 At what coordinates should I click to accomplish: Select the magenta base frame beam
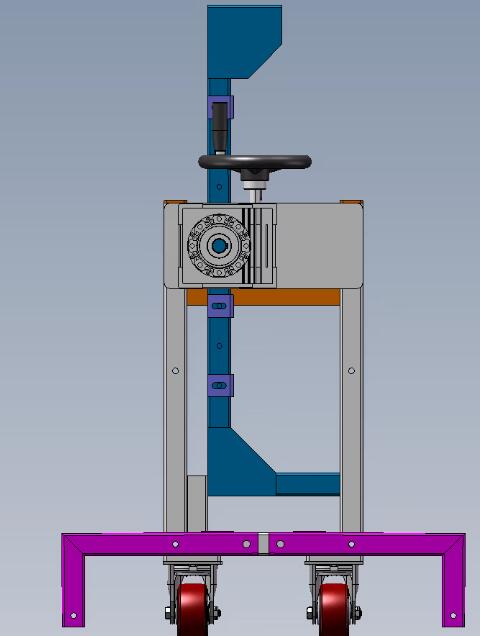pos(263,544)
